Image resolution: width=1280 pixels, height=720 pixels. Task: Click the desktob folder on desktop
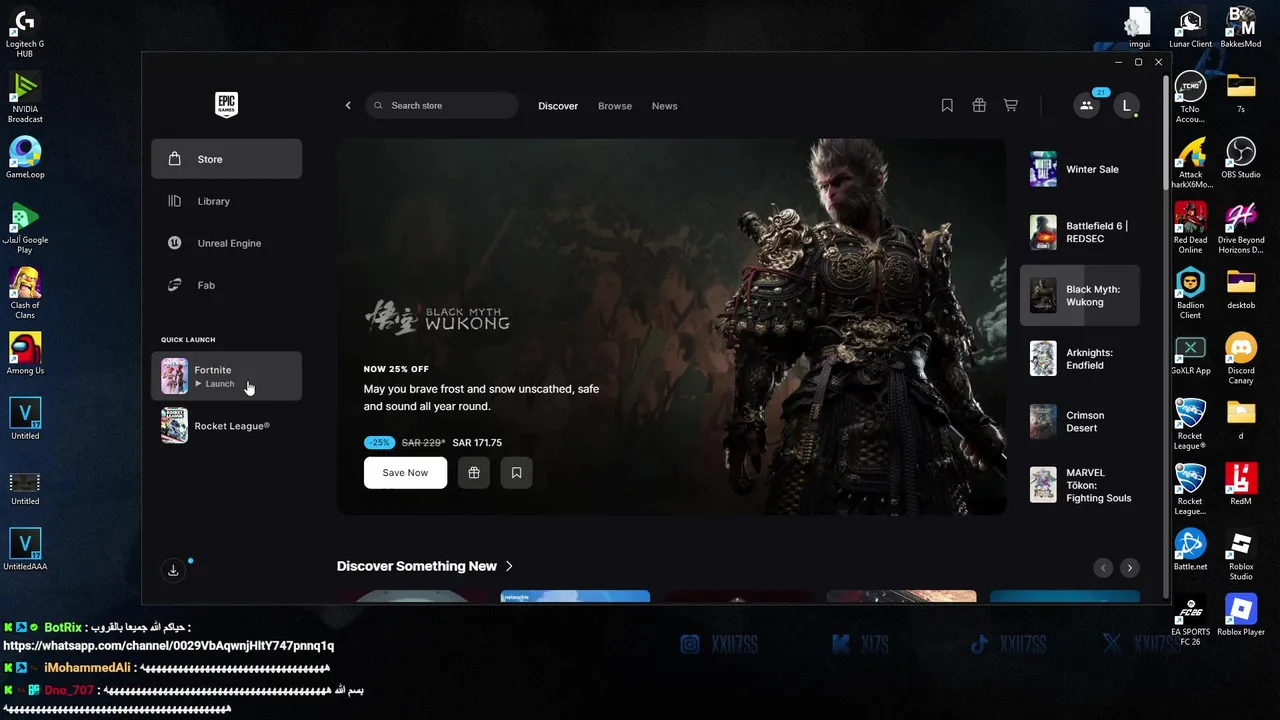[1241, 289]
